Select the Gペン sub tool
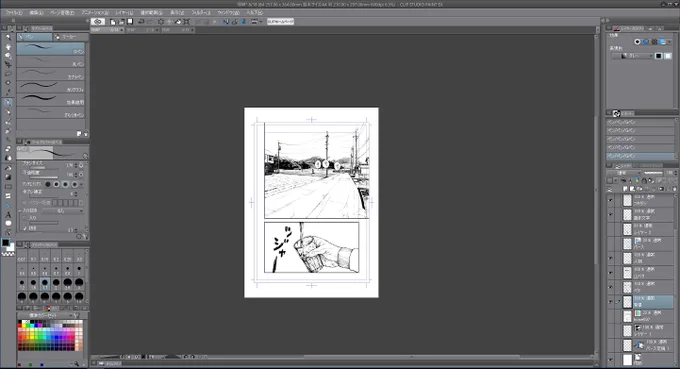Screen dimensions: 680x369 coord(51,49)
